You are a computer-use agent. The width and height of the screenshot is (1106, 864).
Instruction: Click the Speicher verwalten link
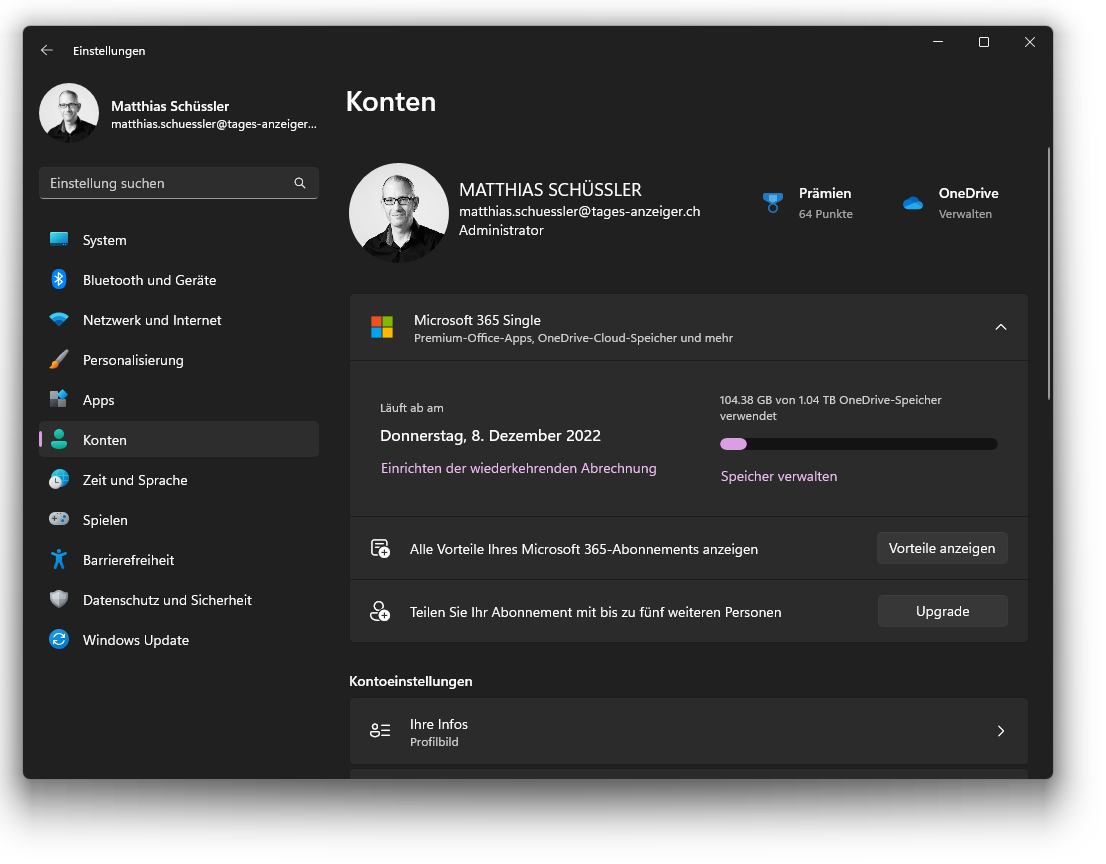pyautogui.click(x=779, y=476)
